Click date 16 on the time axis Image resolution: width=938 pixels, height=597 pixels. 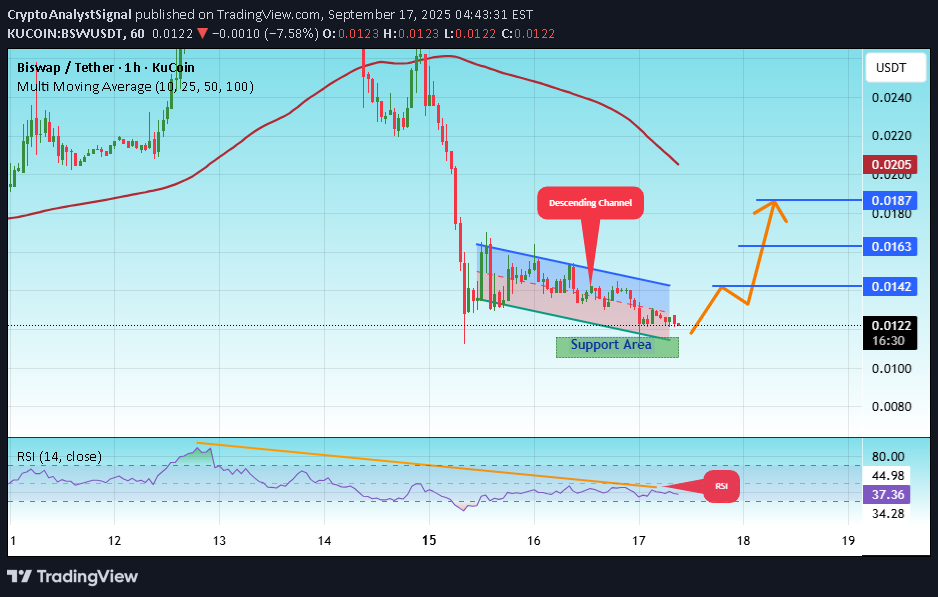click(534, 541)
